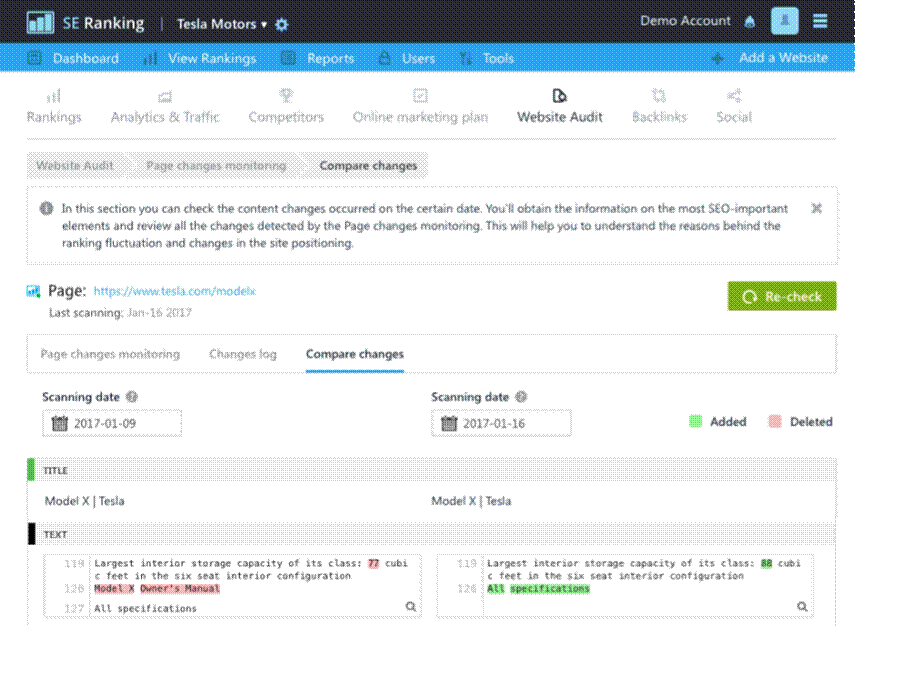Screen dimensions: 903x676
Task: Switch to the Changes log tab
Action: click(243, 354)
